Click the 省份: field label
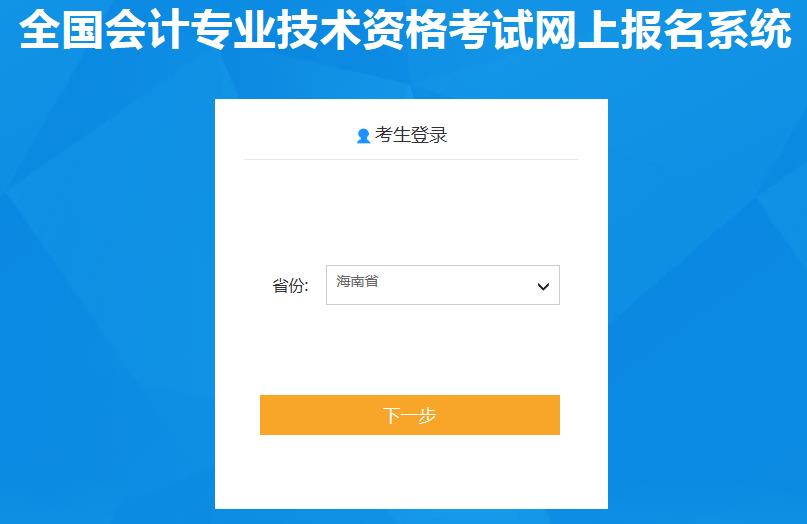This screenshot has height=524, width=807. (x=290, y=285)
